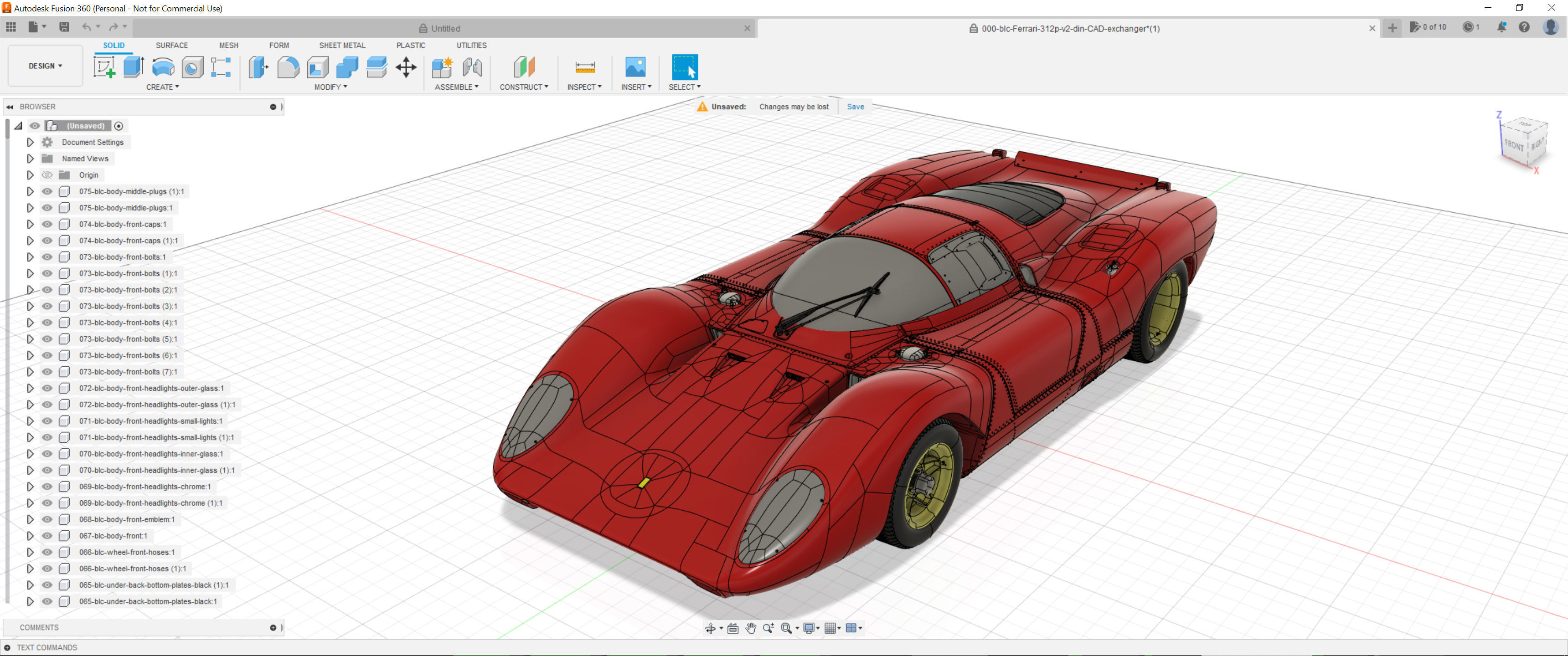Expand the Named Views folder
This screenshot has height=656, width=1568.
pos(30,158)
